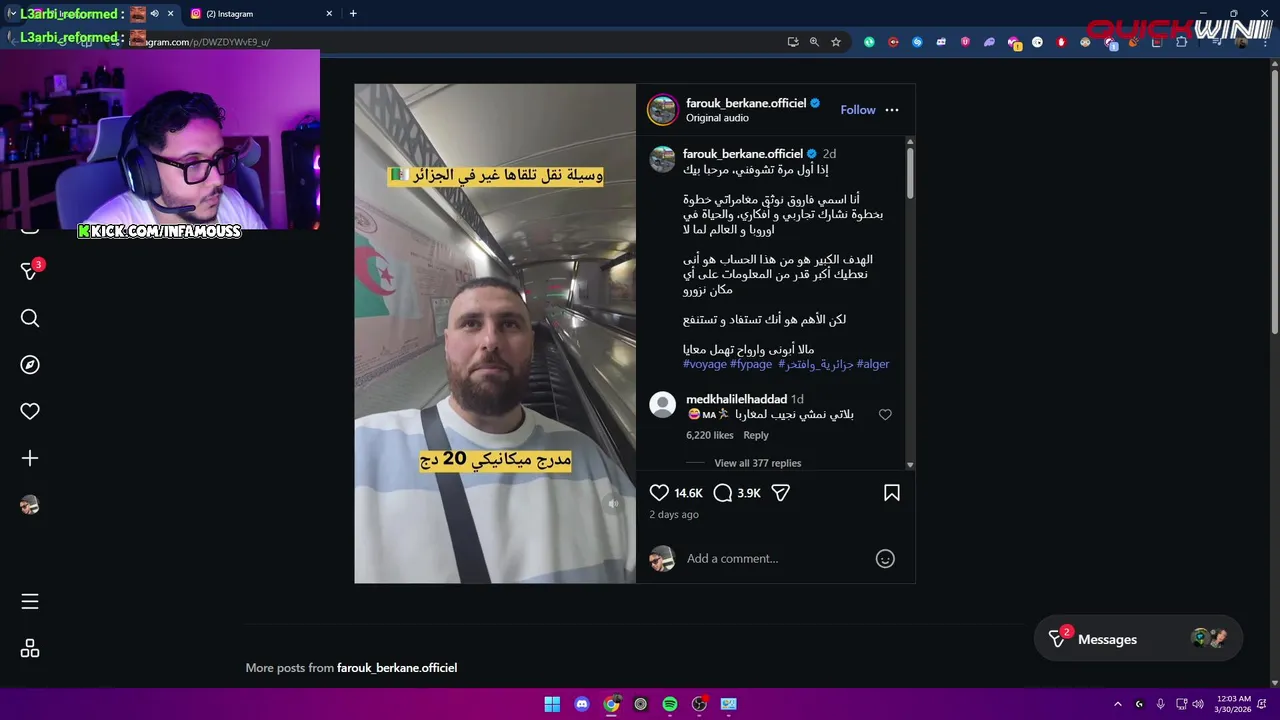
Task: Close the Instagram tab
Action: (x=329, y=14)
